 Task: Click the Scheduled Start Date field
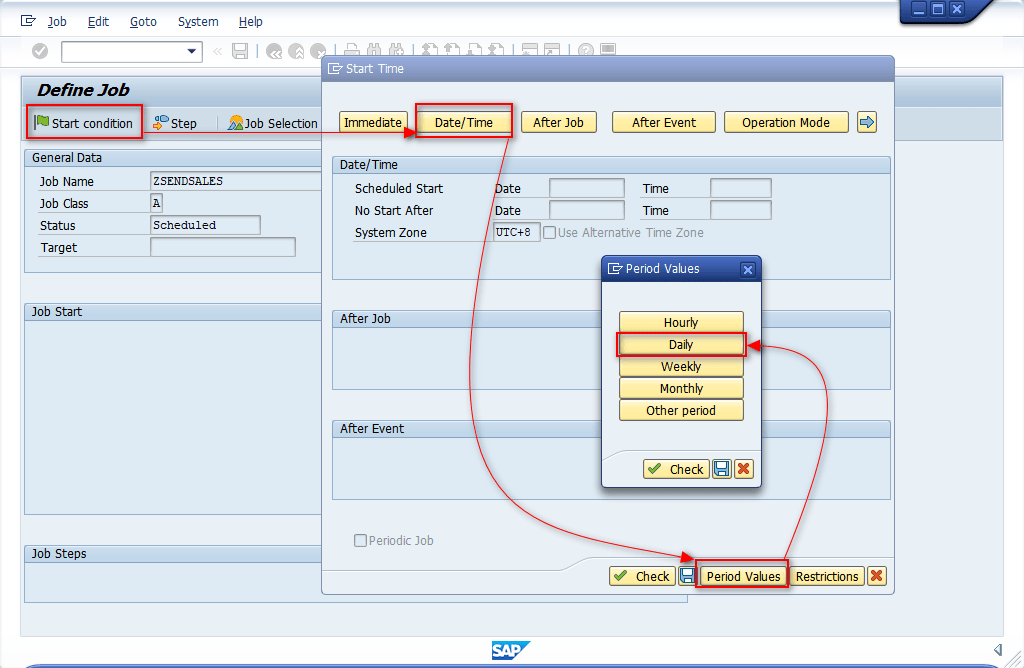point(587,188)
